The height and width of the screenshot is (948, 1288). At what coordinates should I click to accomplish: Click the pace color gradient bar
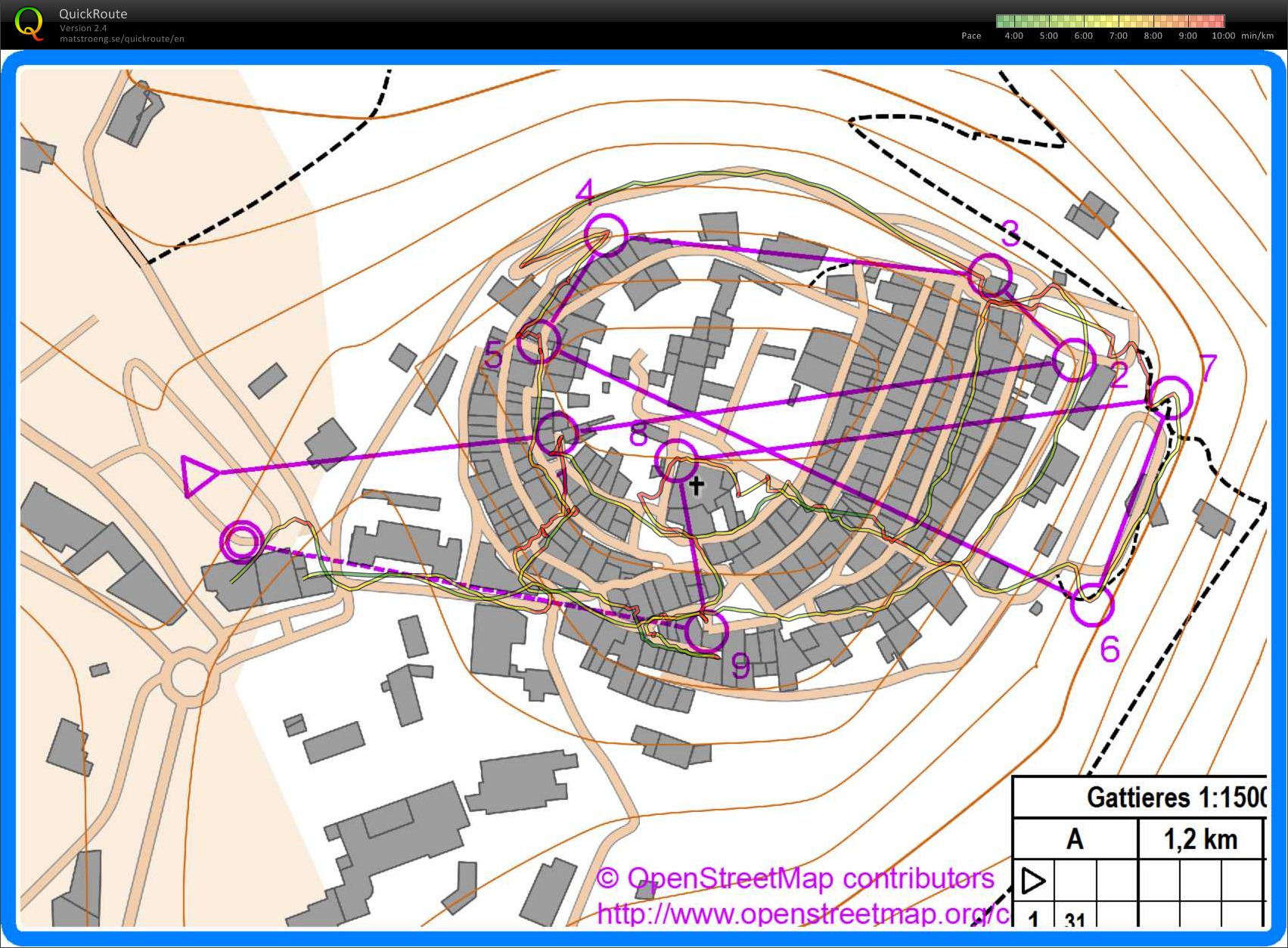tap(1110, 21)
